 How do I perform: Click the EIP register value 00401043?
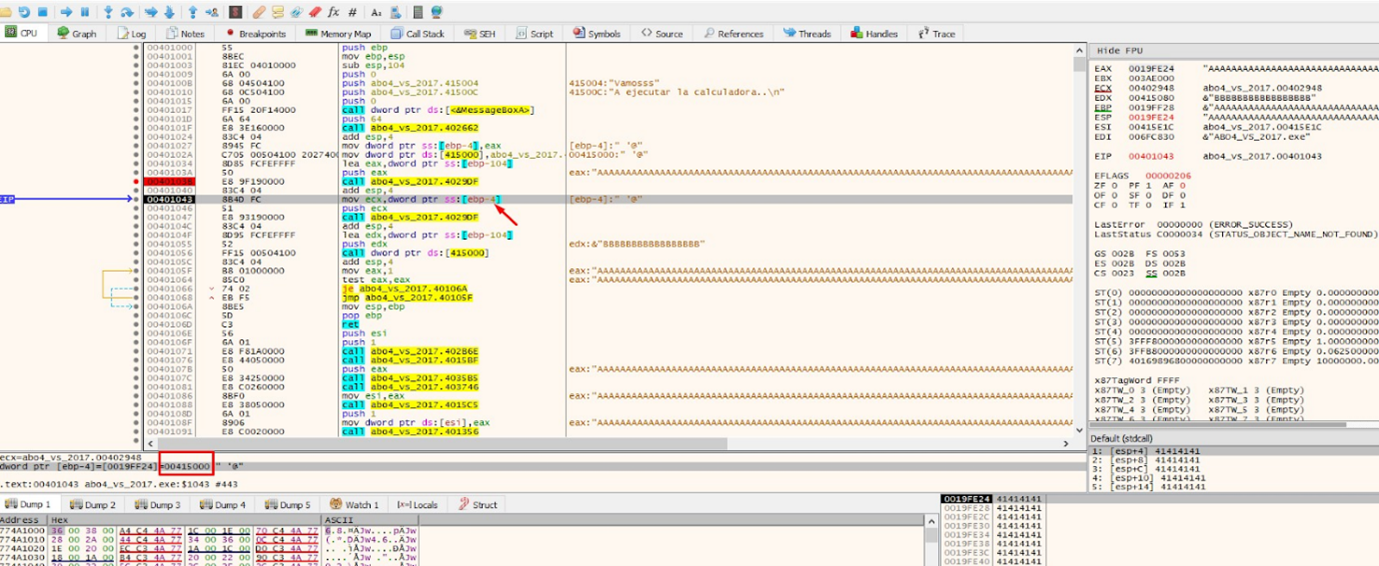click(1151, 156)
